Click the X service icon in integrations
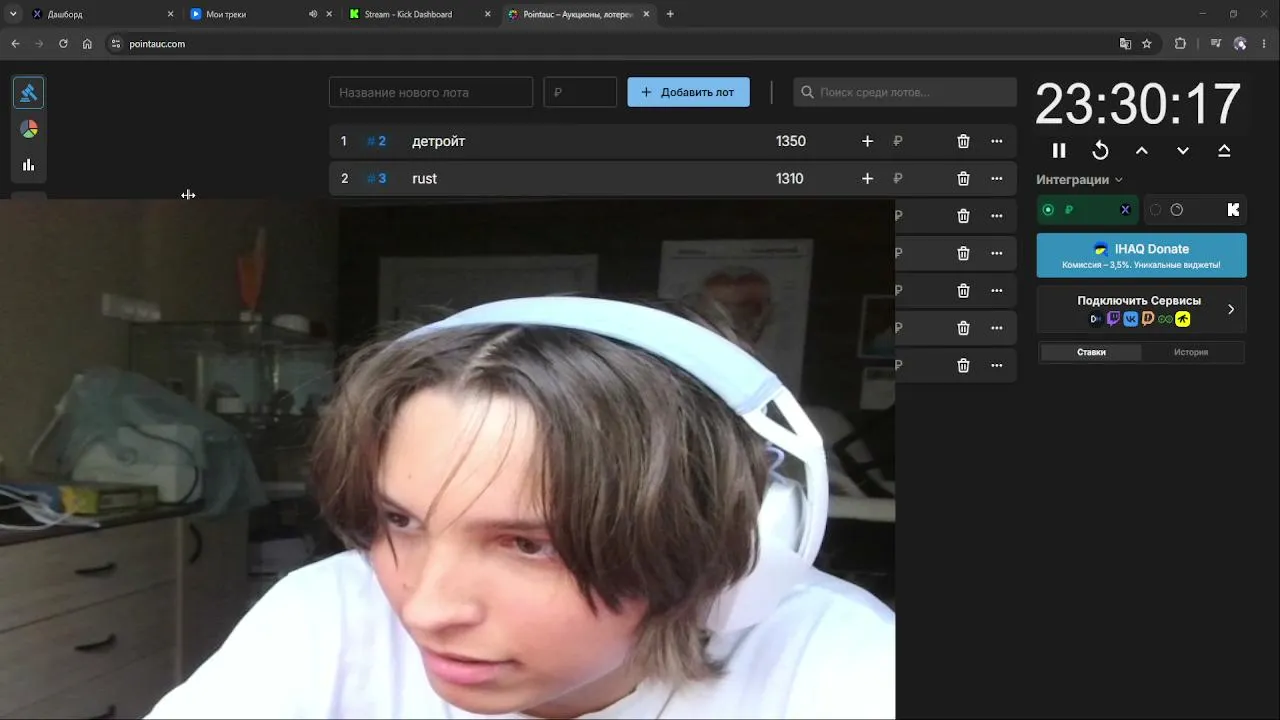 click(1125, 210)
